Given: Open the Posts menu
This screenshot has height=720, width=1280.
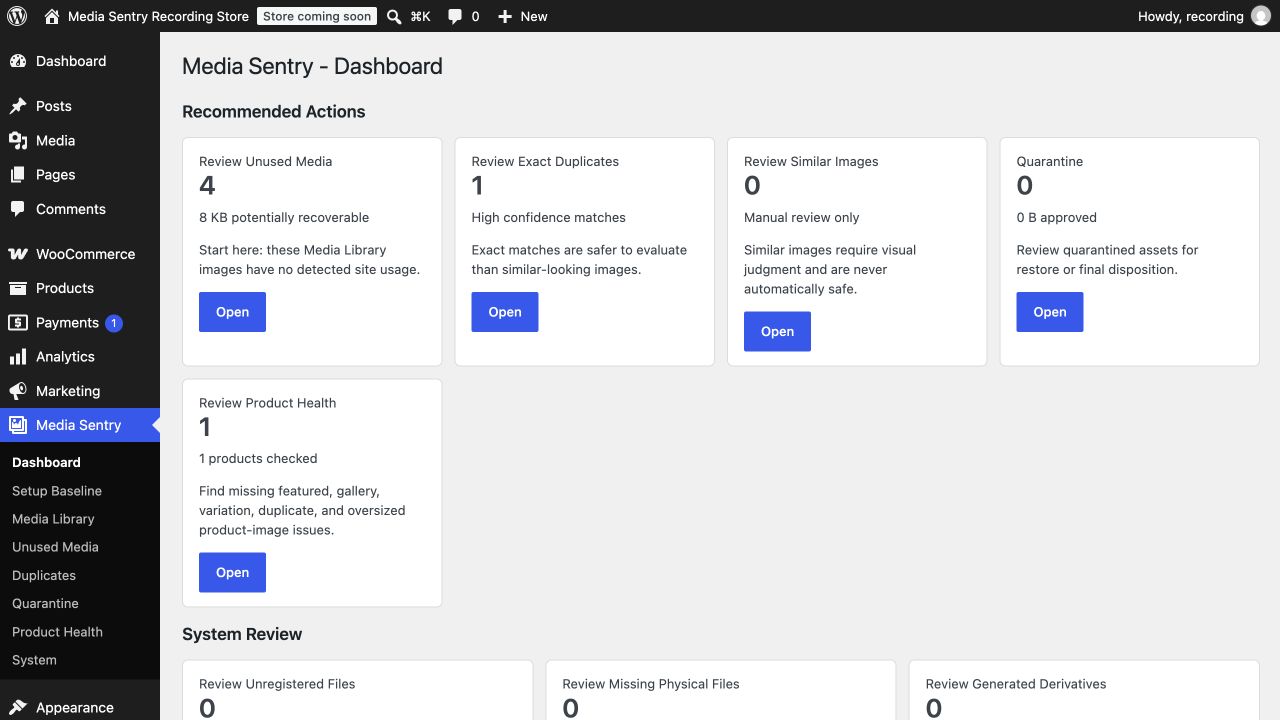Looking at the screenshot, I should pos(80,106).
